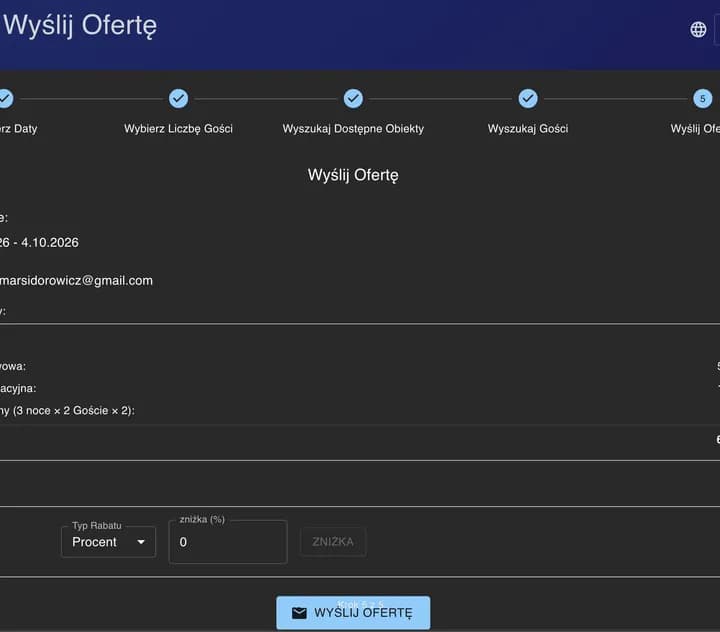Select the 'Wyślij Ofertę' section heading
720x632 pixels.
click(x=353, y=175)
